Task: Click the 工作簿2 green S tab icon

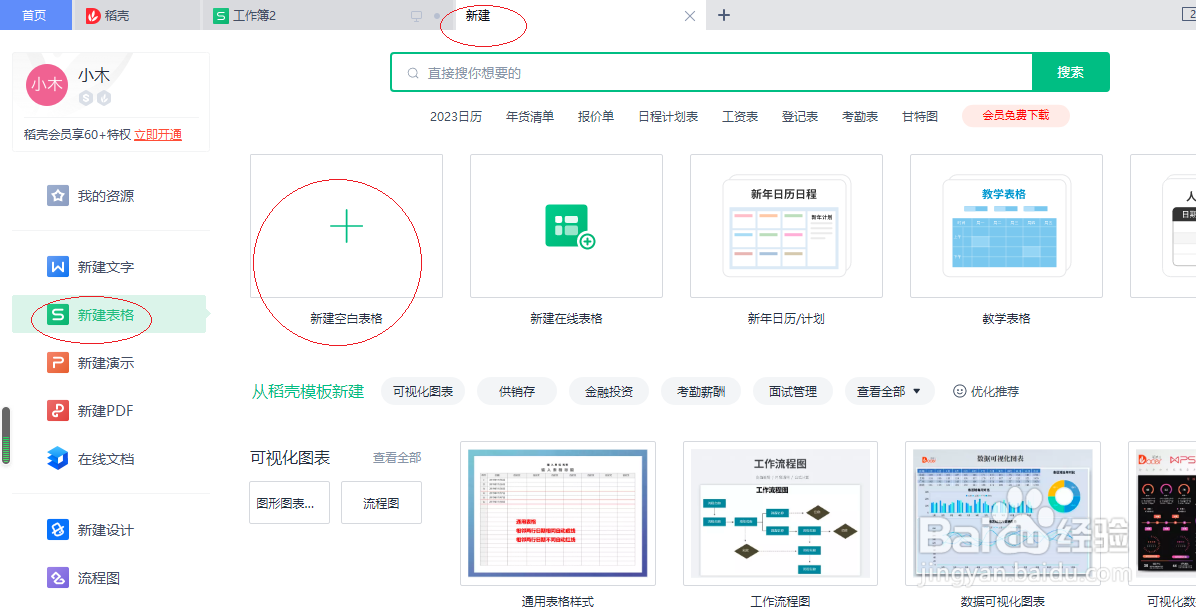Action: (220, 15)
